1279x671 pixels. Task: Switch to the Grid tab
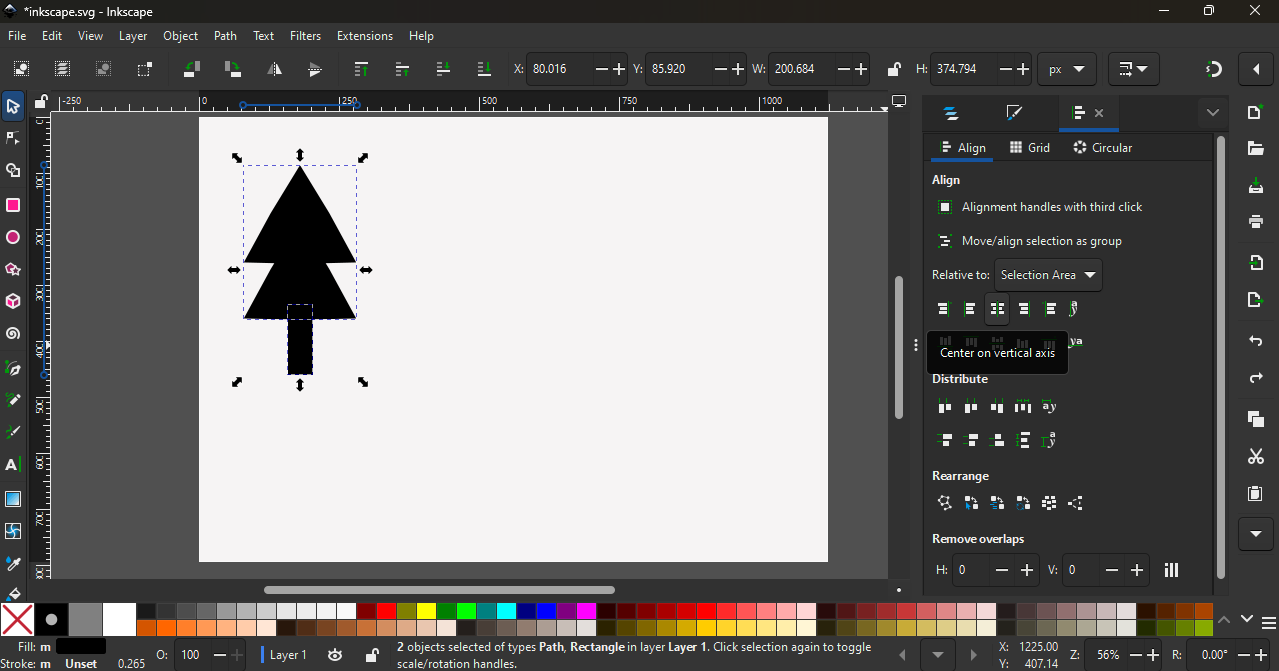point(1030,147)
